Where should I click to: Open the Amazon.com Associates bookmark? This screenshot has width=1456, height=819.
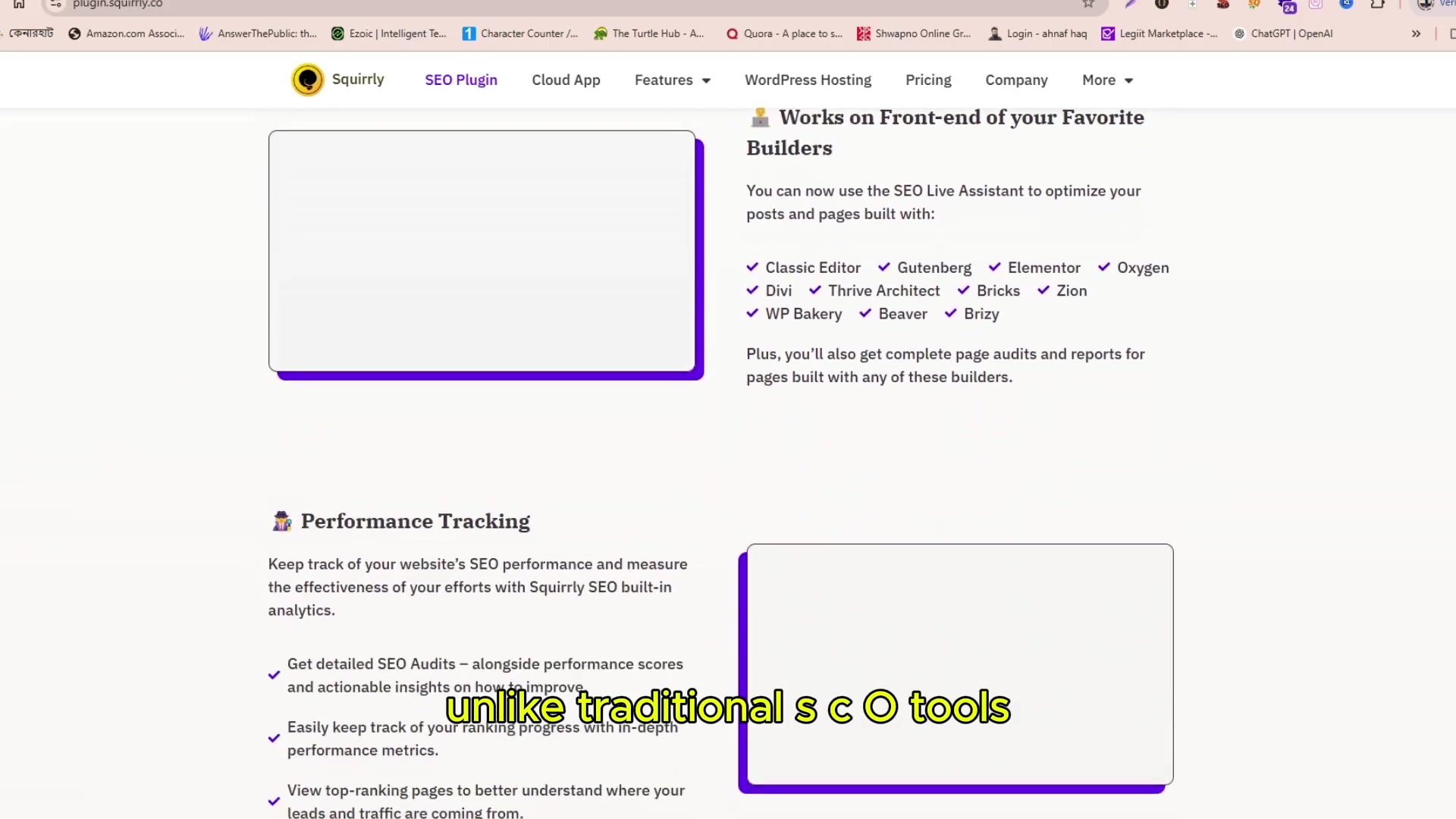coord(126,33)
